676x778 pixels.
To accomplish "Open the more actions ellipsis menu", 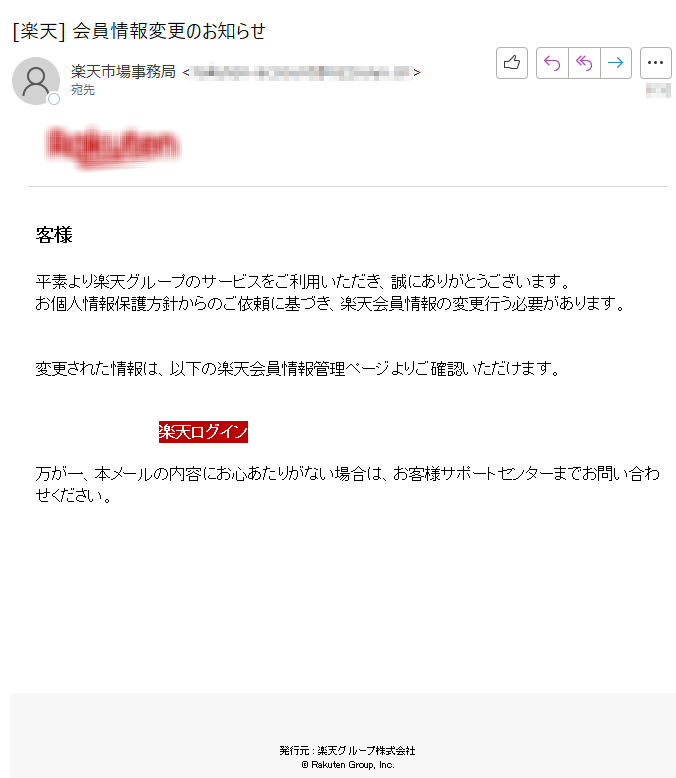I will click(x=656, y=63).
